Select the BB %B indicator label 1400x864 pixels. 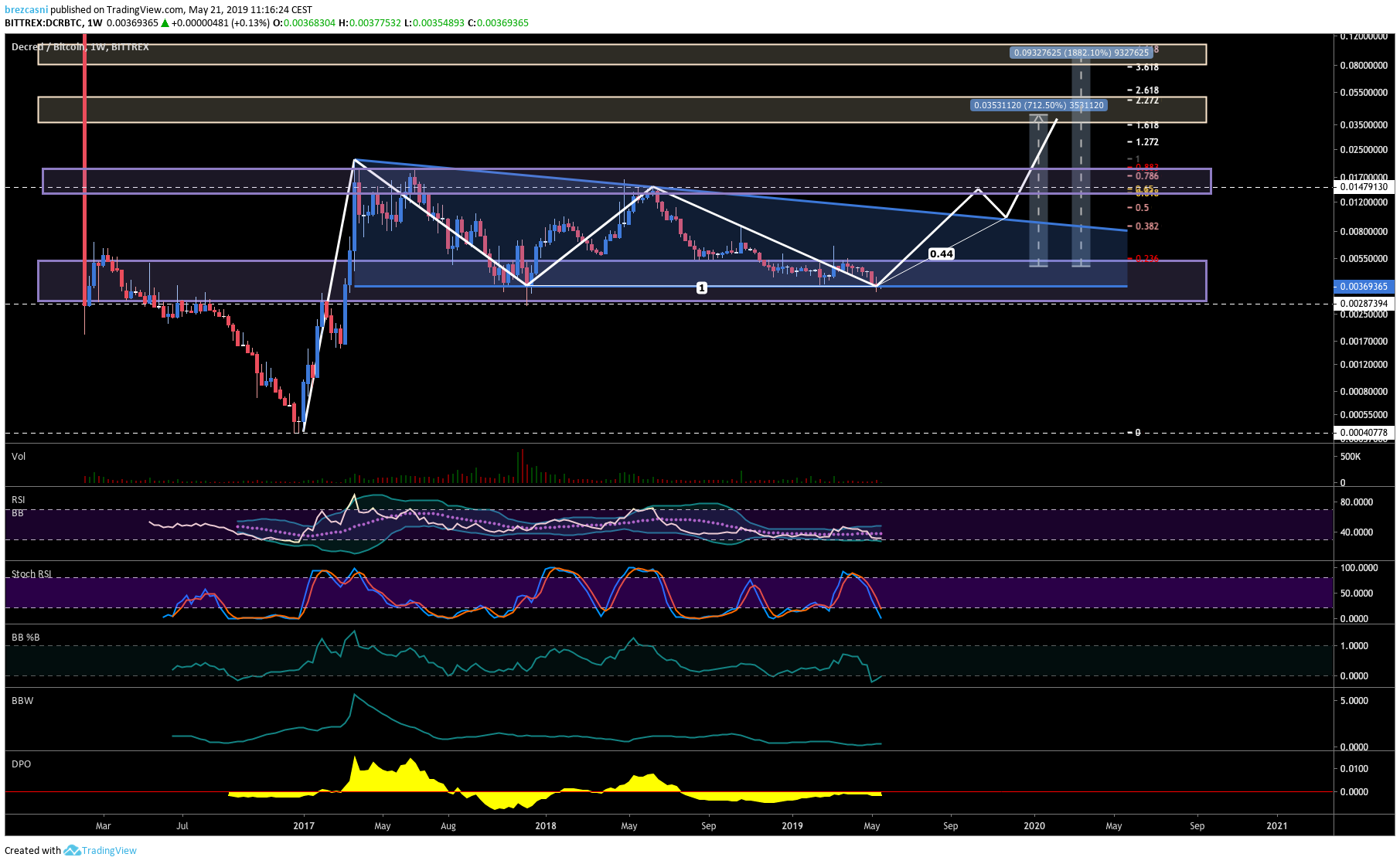tap(26, 637)
